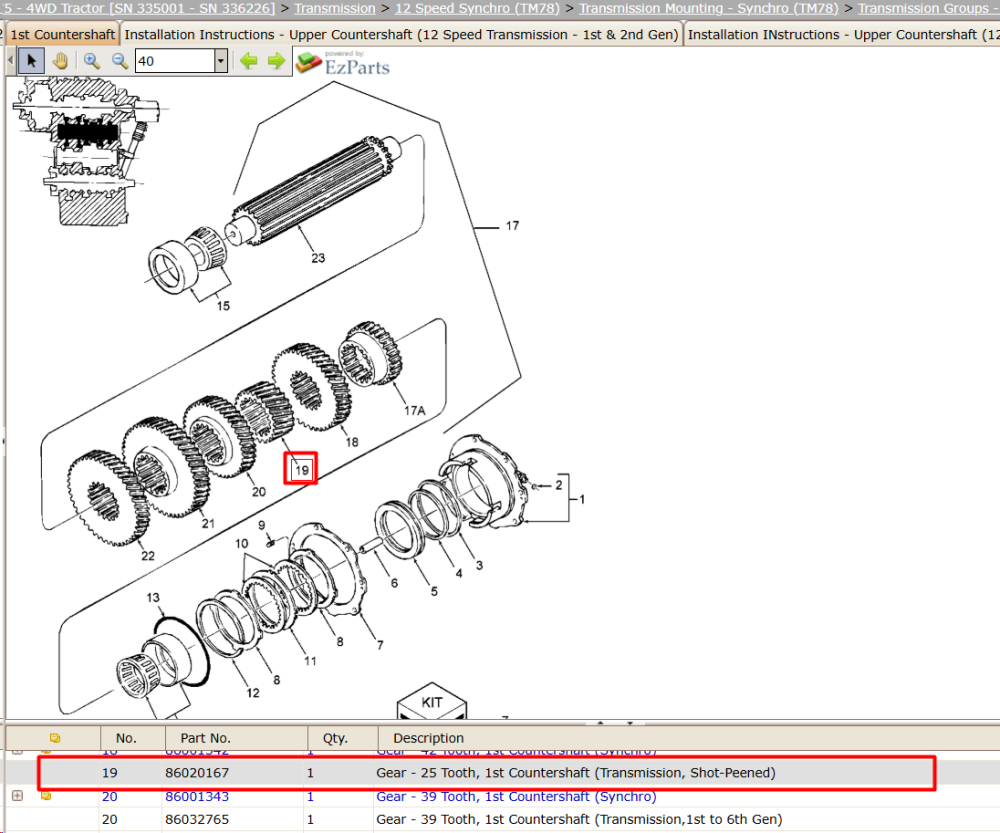The height and width of the screenshot is (833, 1000).
Task: Click callout 12 on the diagram
Action: [253, 693]
